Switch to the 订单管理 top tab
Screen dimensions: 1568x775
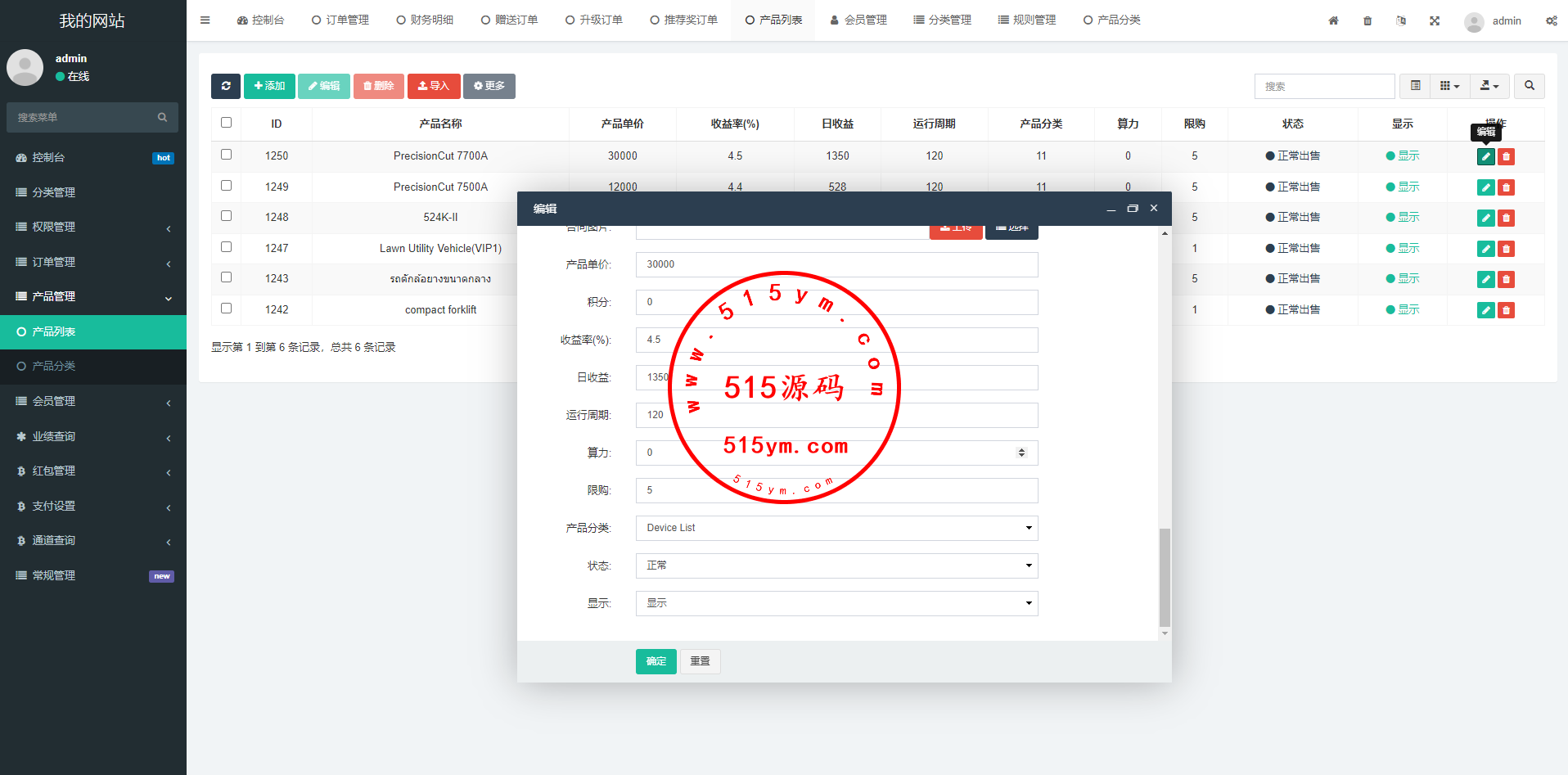[340, 20]
